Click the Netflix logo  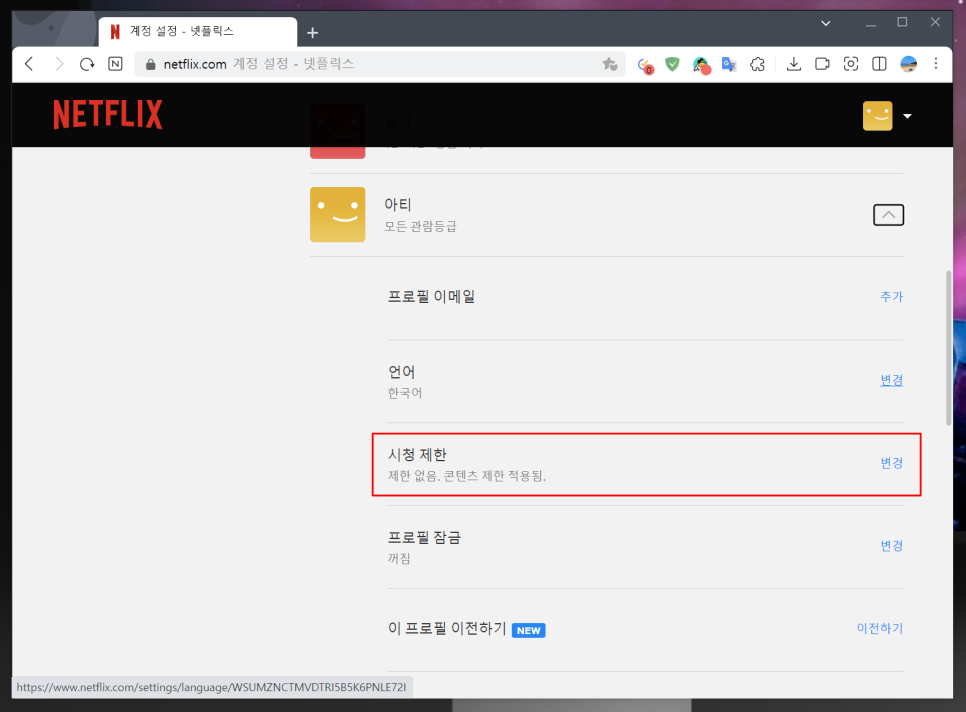click(108, 115)
